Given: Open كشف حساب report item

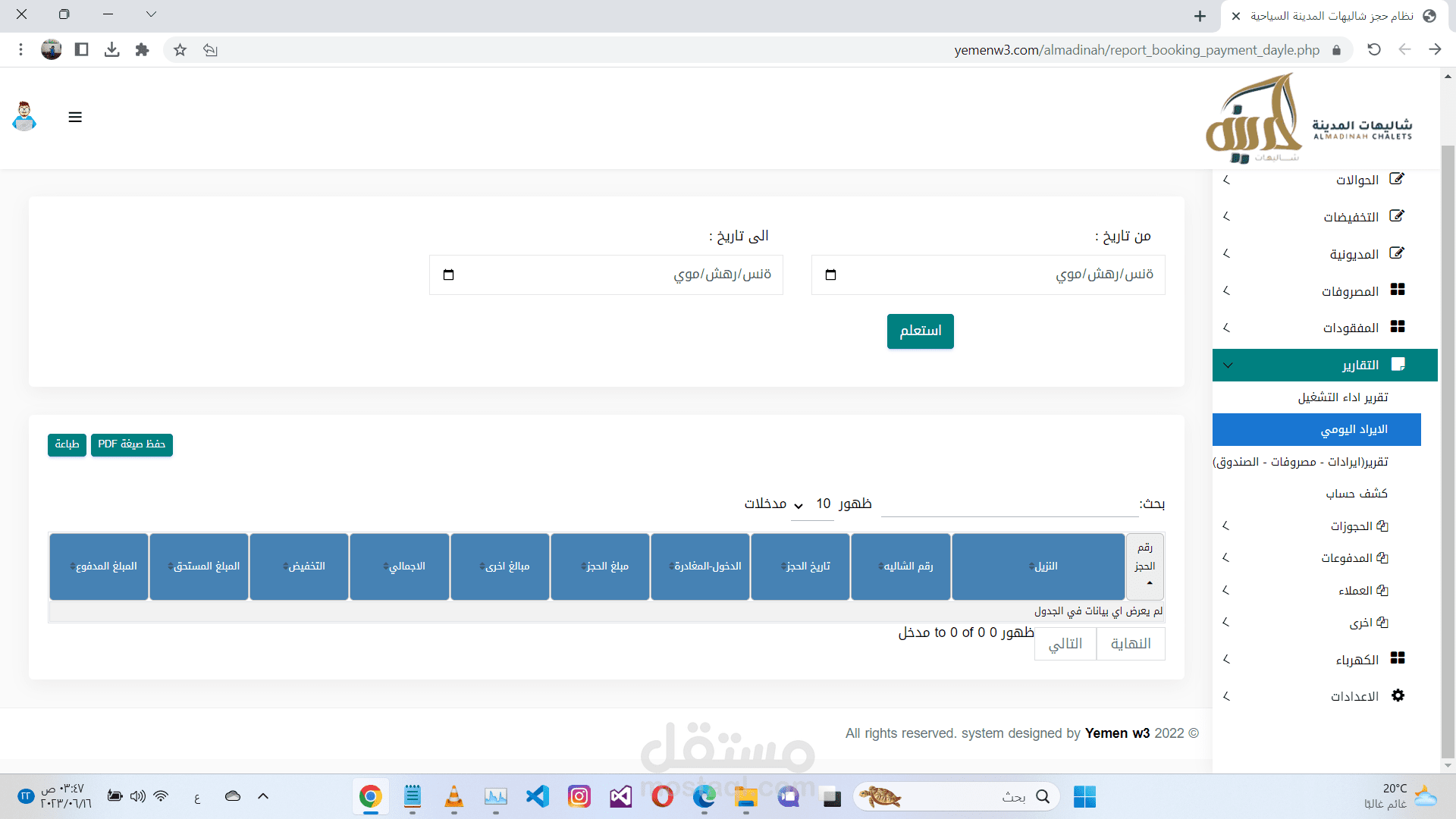Looking at the screenshot, I should 1356,494.
